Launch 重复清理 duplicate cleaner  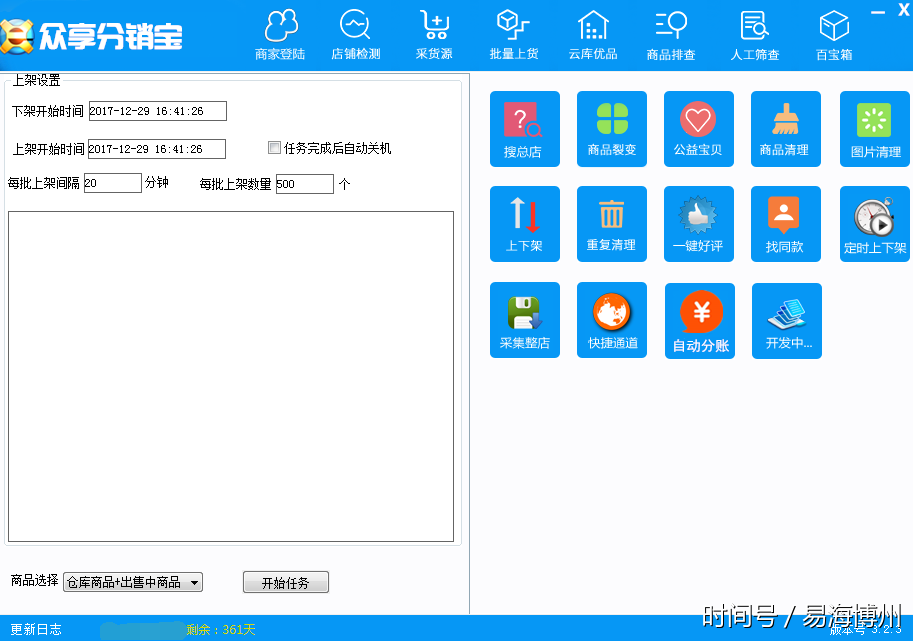611,224
